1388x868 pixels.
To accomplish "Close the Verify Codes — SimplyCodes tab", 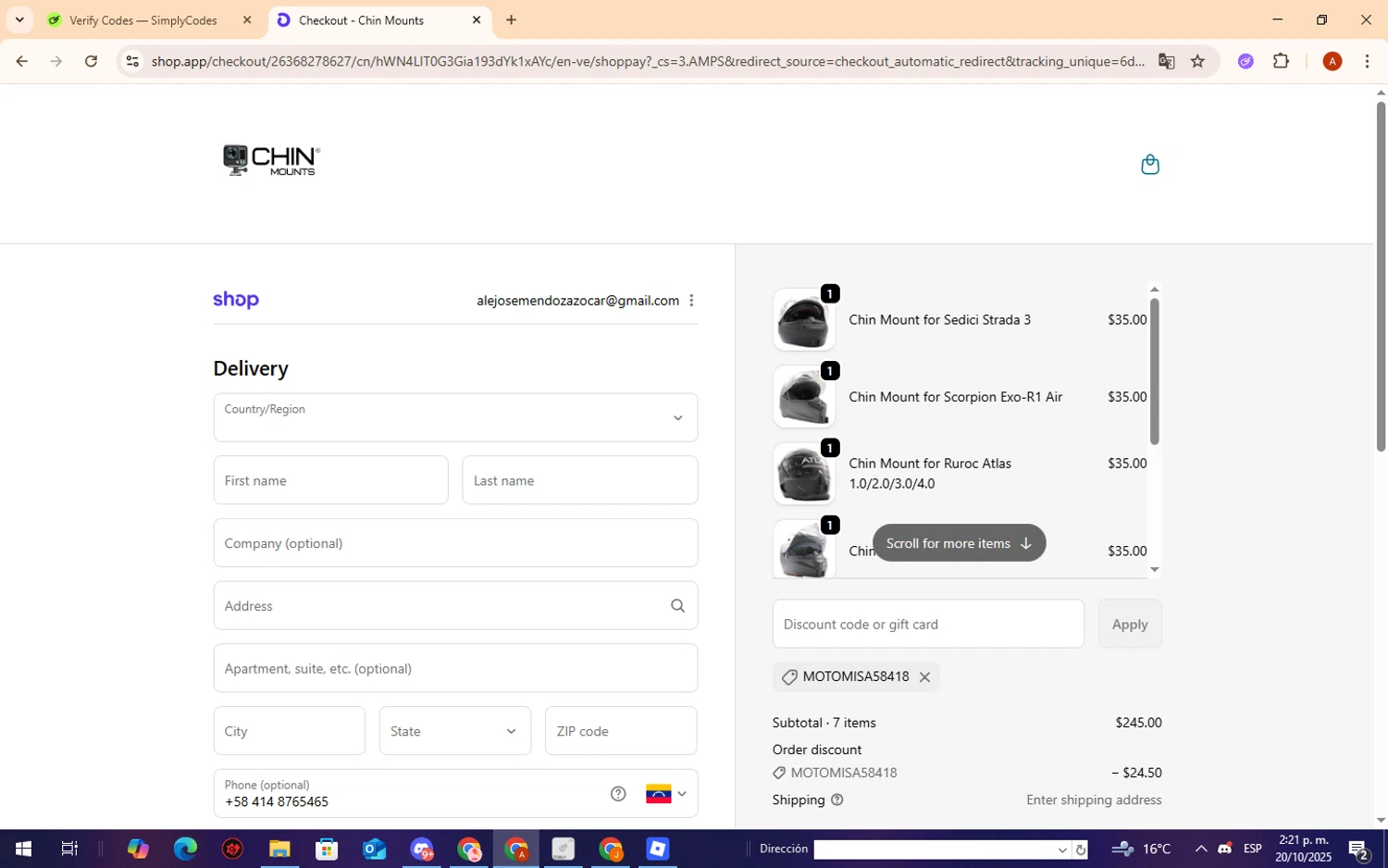I will pos(247,20).
